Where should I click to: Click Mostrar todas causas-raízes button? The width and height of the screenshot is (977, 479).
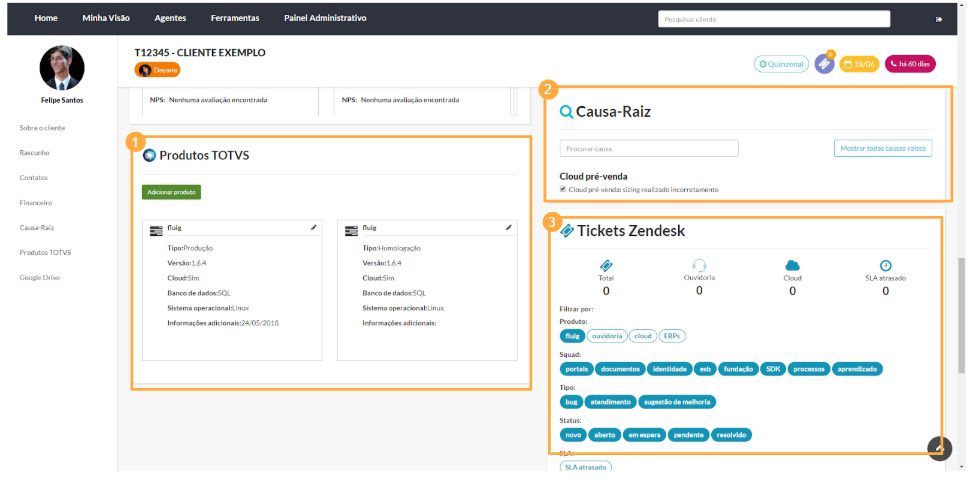pos(883,148)
